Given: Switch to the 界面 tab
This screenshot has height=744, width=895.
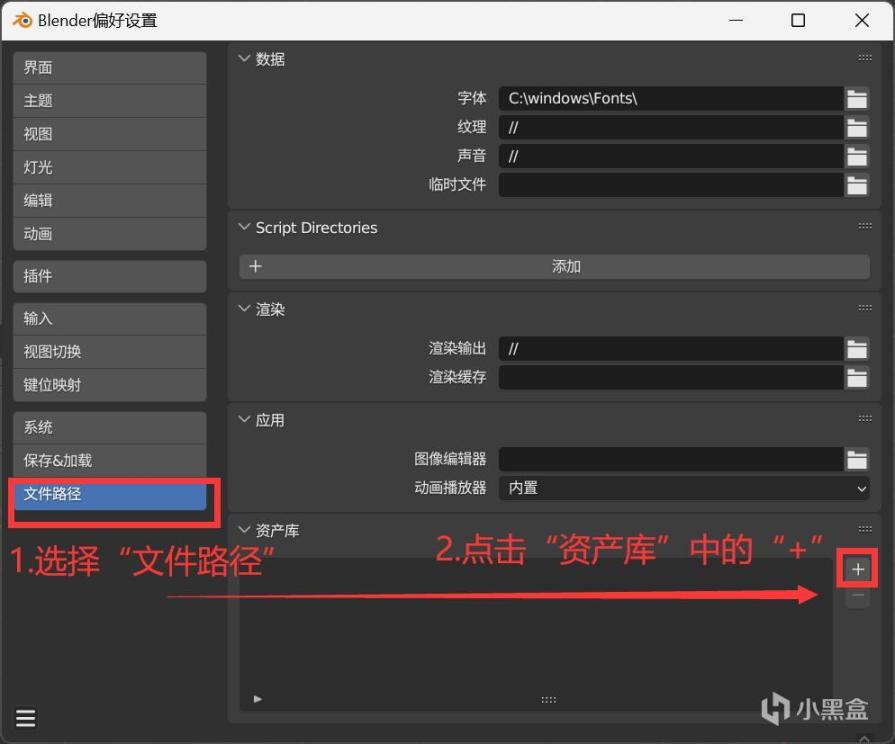Looking at the screenshot, I should pos(110,68).
